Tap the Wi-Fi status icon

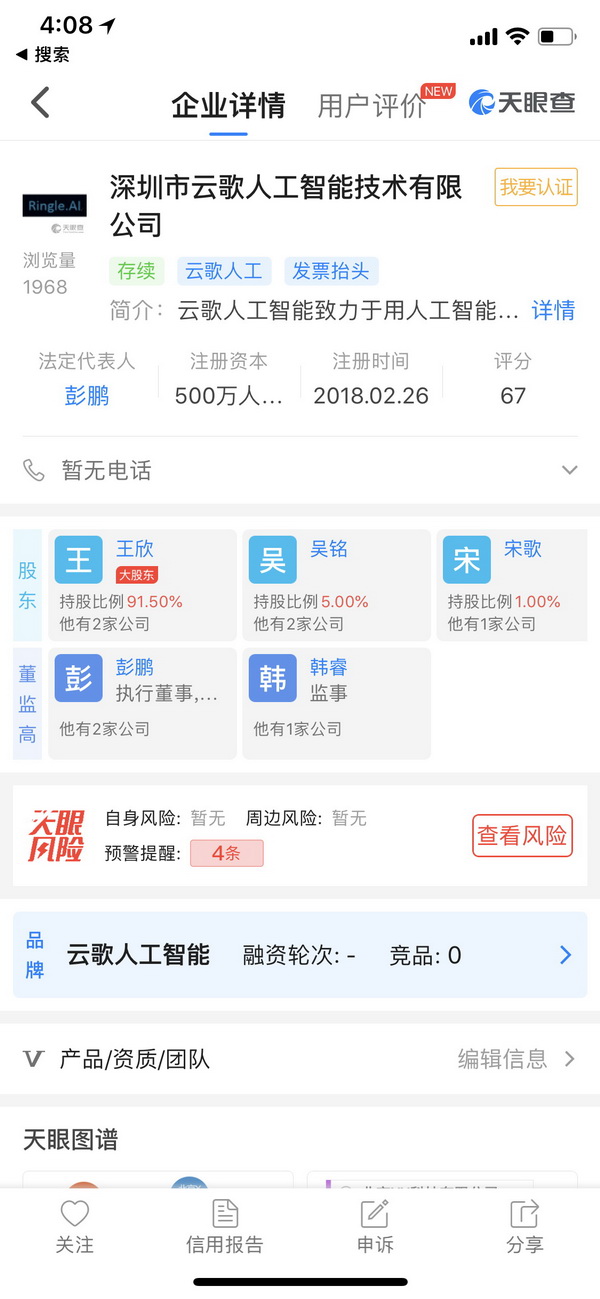[516, 37]
